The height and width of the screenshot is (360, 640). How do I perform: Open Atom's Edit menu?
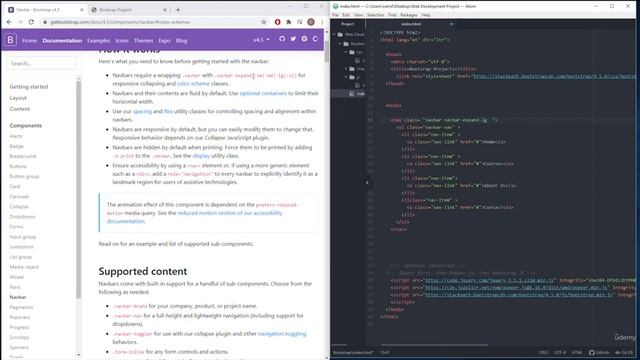(x=346, y=15)
